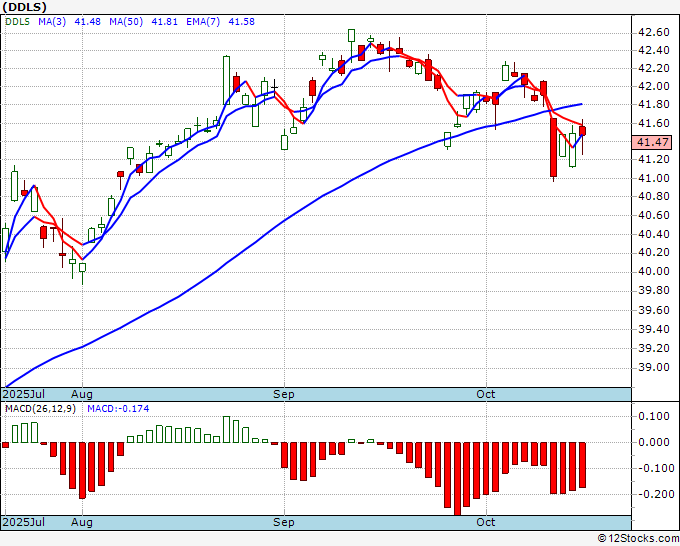The height and width of the screenshot is (546, 680).
Task: Click the 40.60 price axis label
Action: (654, 216)
